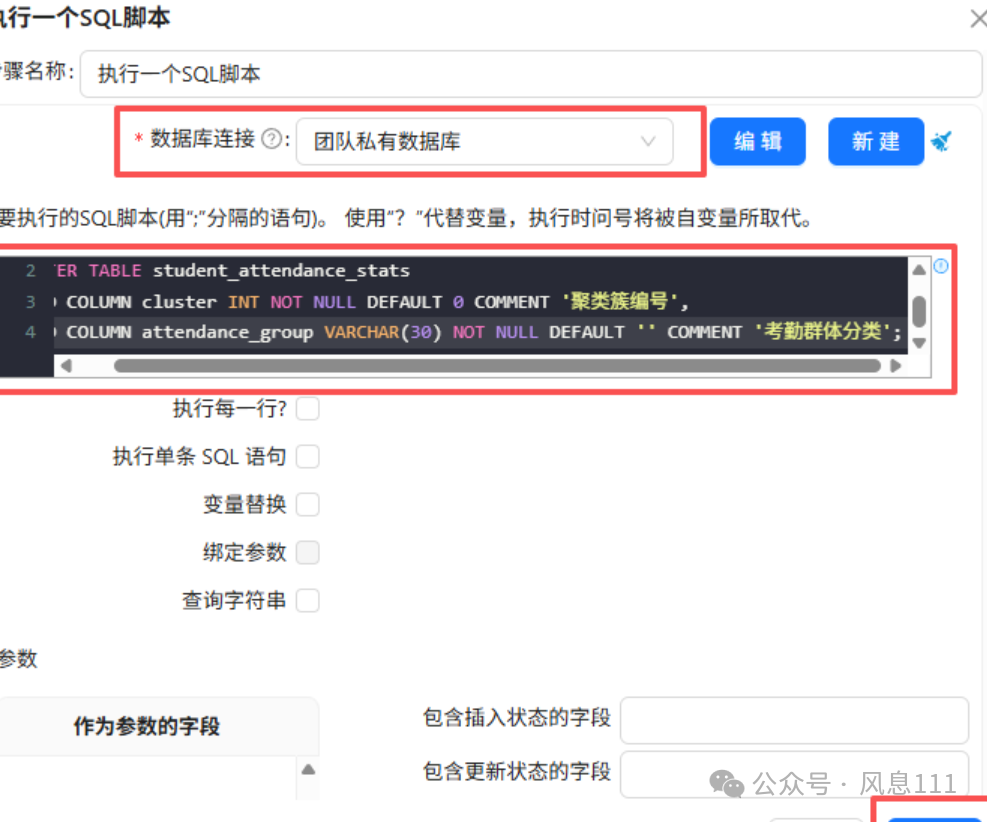987x822 pixels.
Task: Toggle the 执行每一行? checkbox
Action: (x=308, y=408)
